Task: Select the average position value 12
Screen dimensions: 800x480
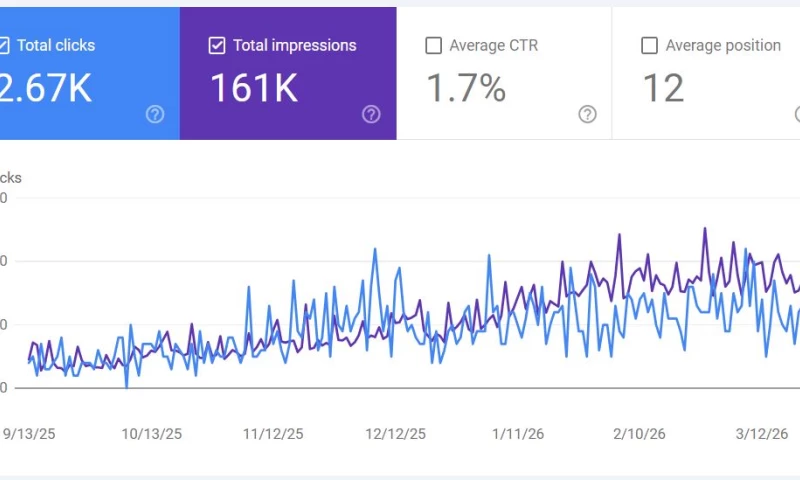Action: pyautogui.click(x=663, y=88)
